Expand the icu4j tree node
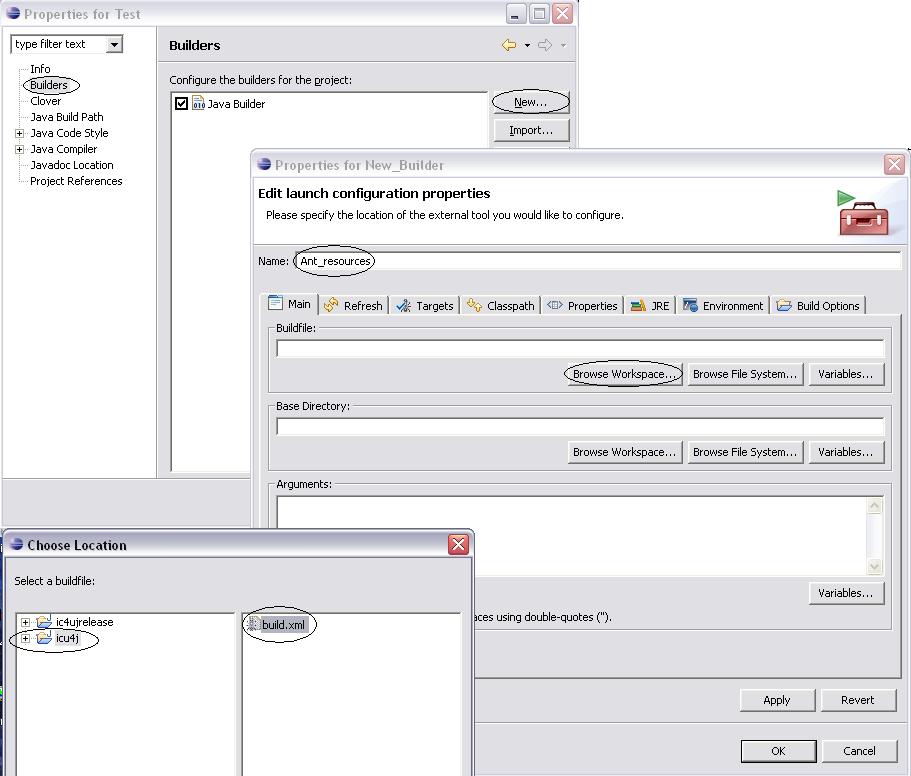911x776 pixels. (x=25, y=638)
